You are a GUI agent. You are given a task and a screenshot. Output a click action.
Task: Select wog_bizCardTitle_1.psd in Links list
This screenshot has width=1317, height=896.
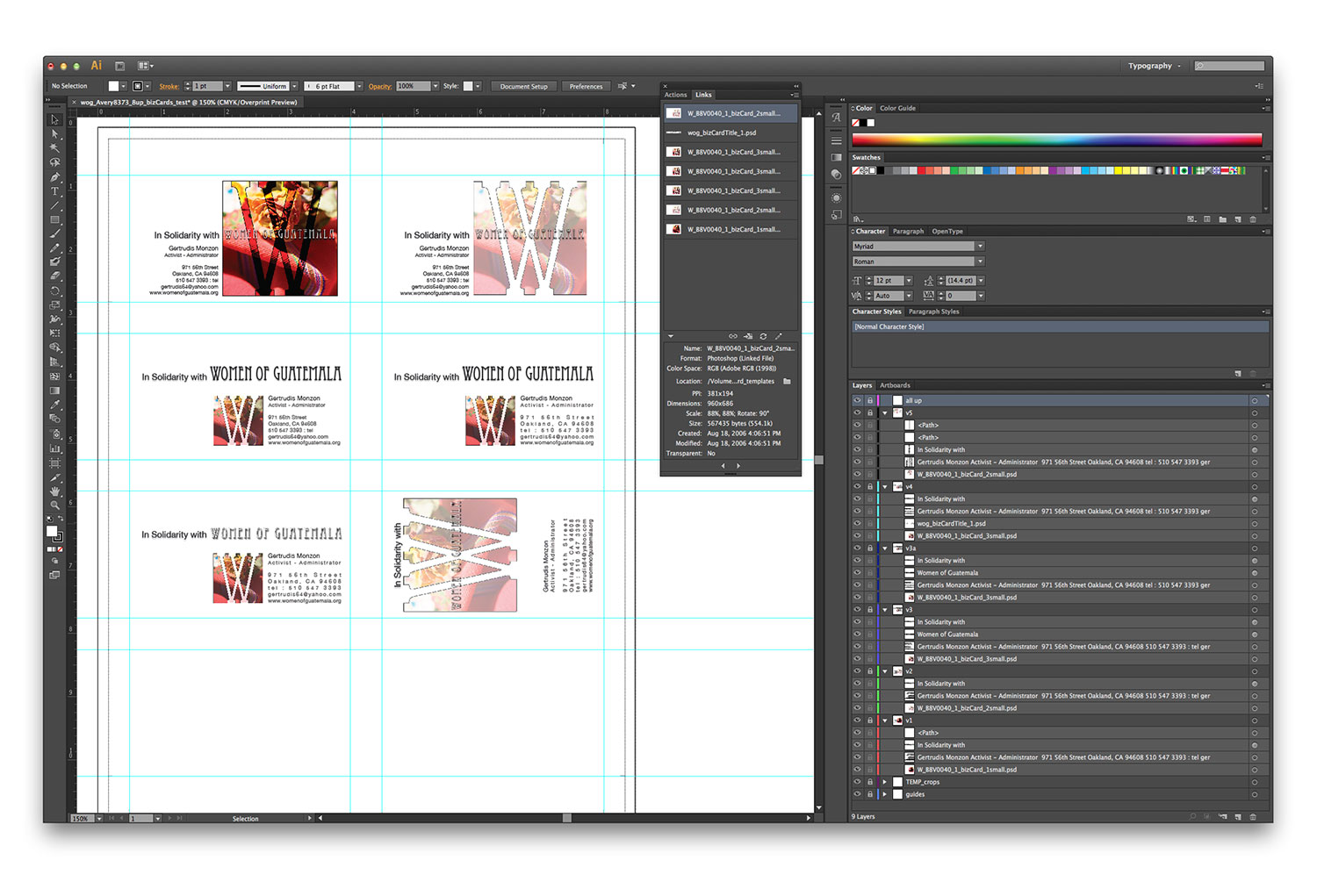pos(730,133)
